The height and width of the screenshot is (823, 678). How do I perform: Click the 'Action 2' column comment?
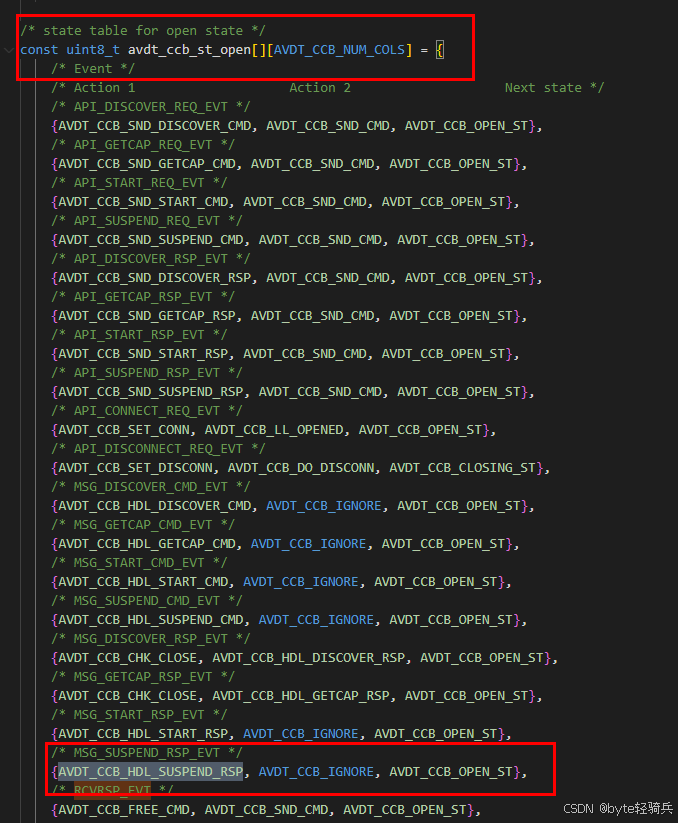pos(320,88)
